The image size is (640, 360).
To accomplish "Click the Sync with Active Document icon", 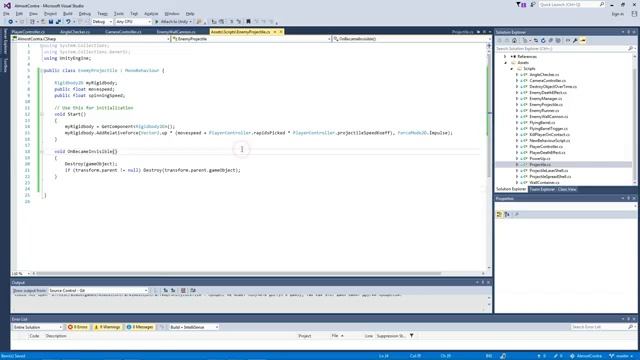I will click(536, 40).
